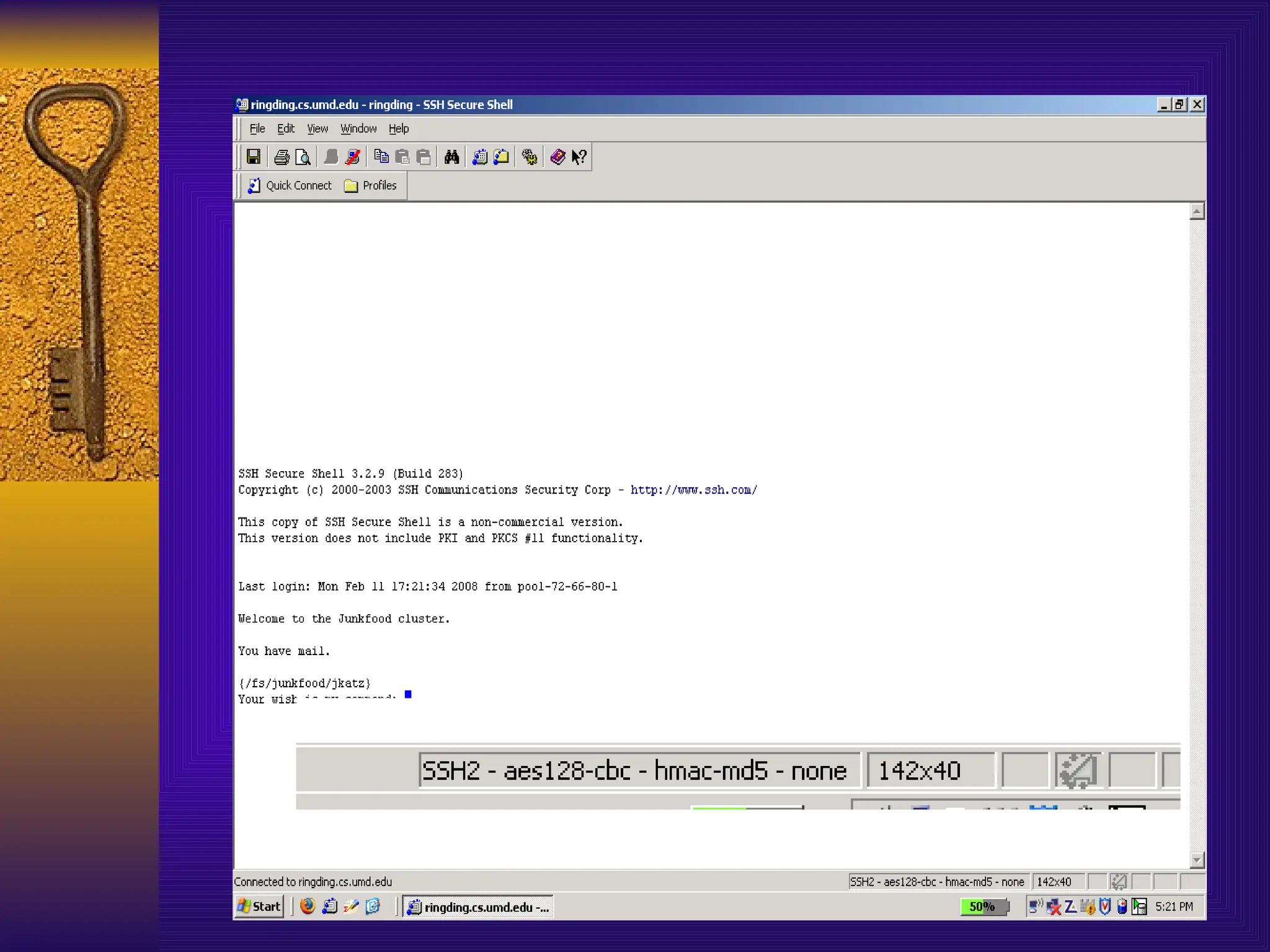Open Print Preview from the toolbar
The image size is (1270, 952).
303,157
